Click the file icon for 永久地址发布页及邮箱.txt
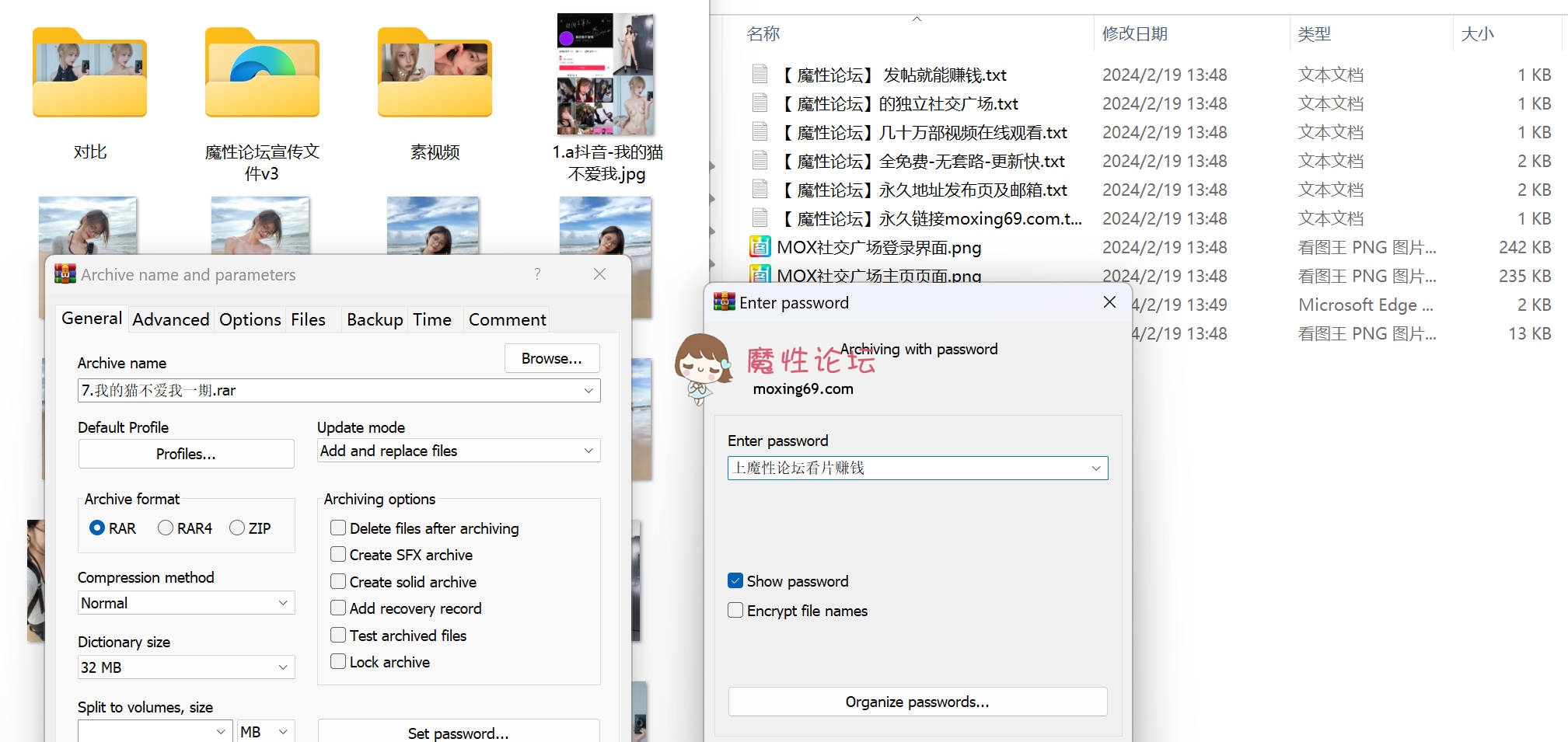 tap(760, 190)
